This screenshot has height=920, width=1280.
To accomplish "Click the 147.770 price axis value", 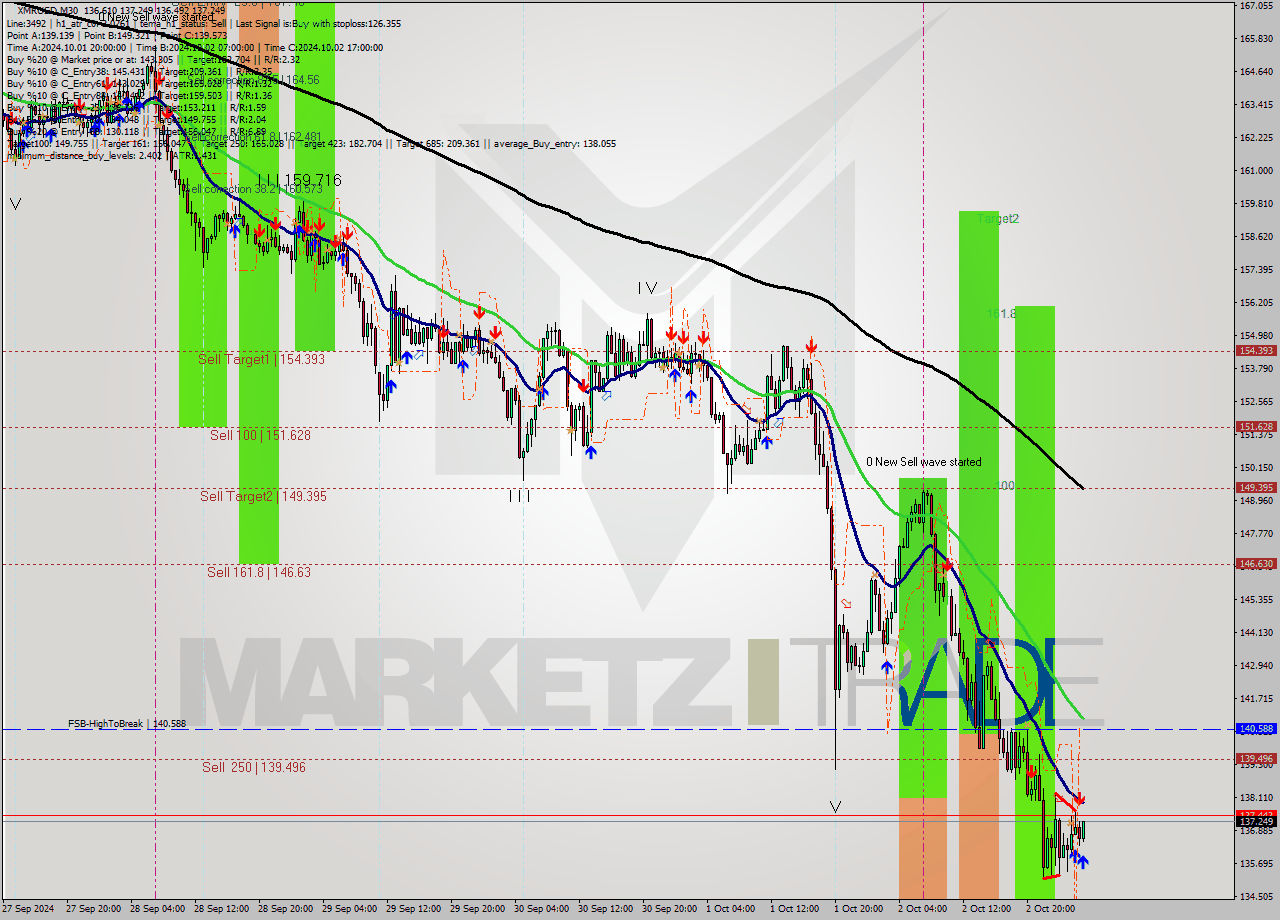I will pos(1256,534).
